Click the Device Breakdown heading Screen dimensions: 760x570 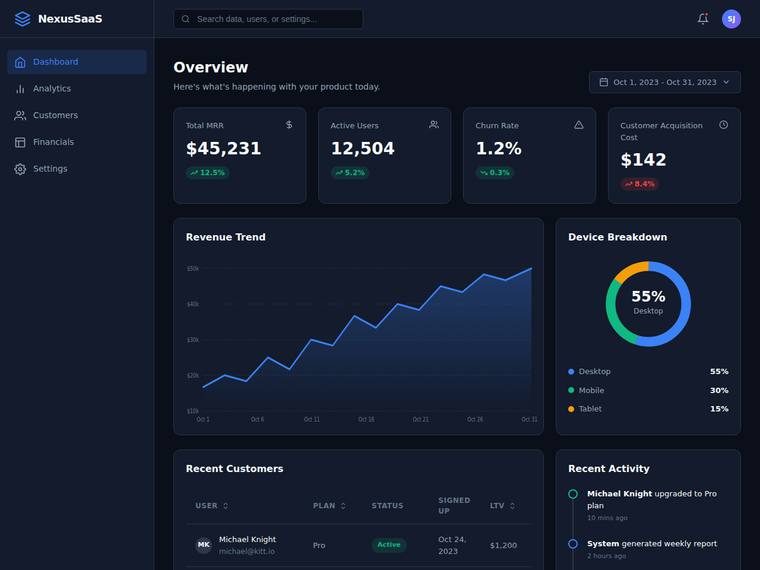[618, 237]
